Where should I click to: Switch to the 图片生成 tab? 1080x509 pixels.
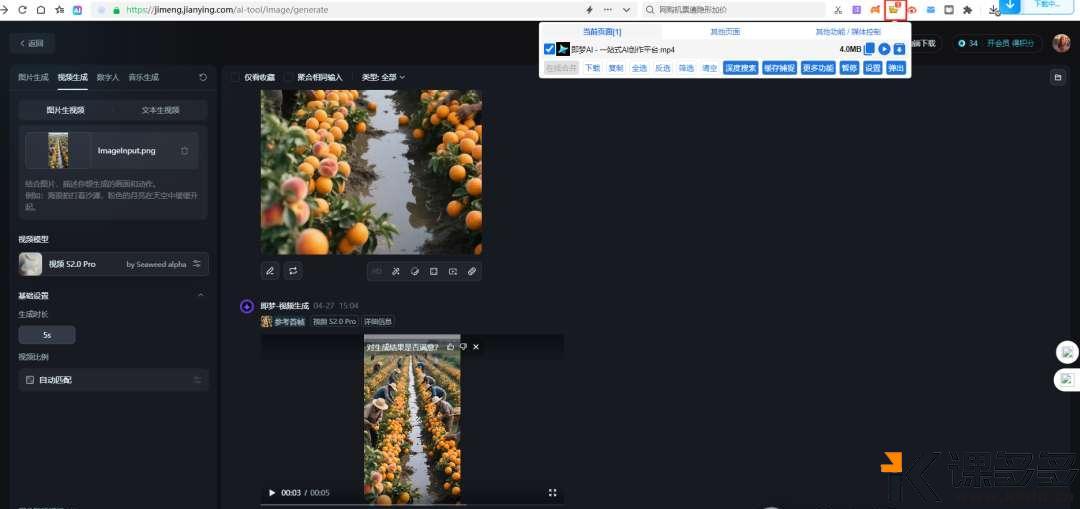(x=33, y=77)
